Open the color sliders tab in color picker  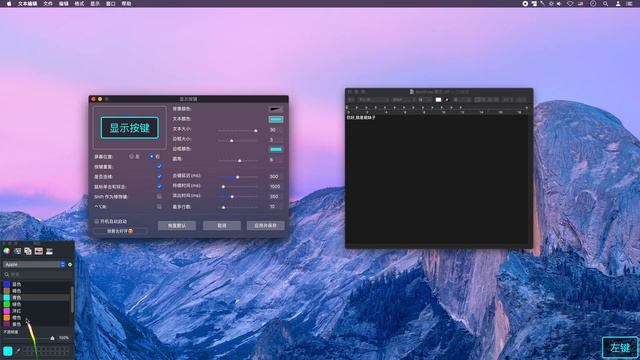click(x=17, y=251)
